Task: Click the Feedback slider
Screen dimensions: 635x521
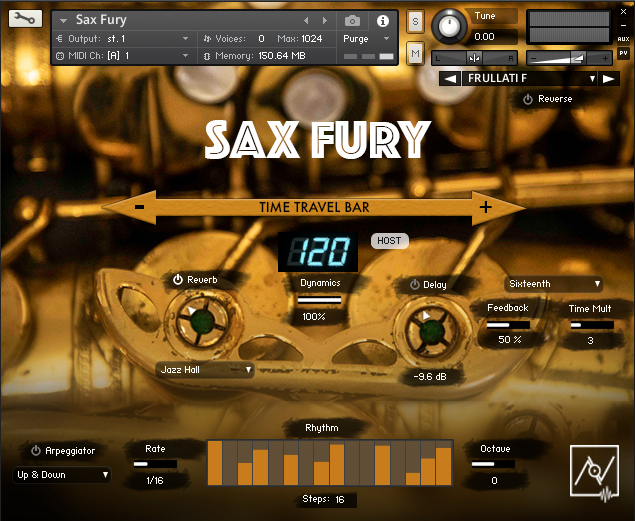Action: pos(508,325)
